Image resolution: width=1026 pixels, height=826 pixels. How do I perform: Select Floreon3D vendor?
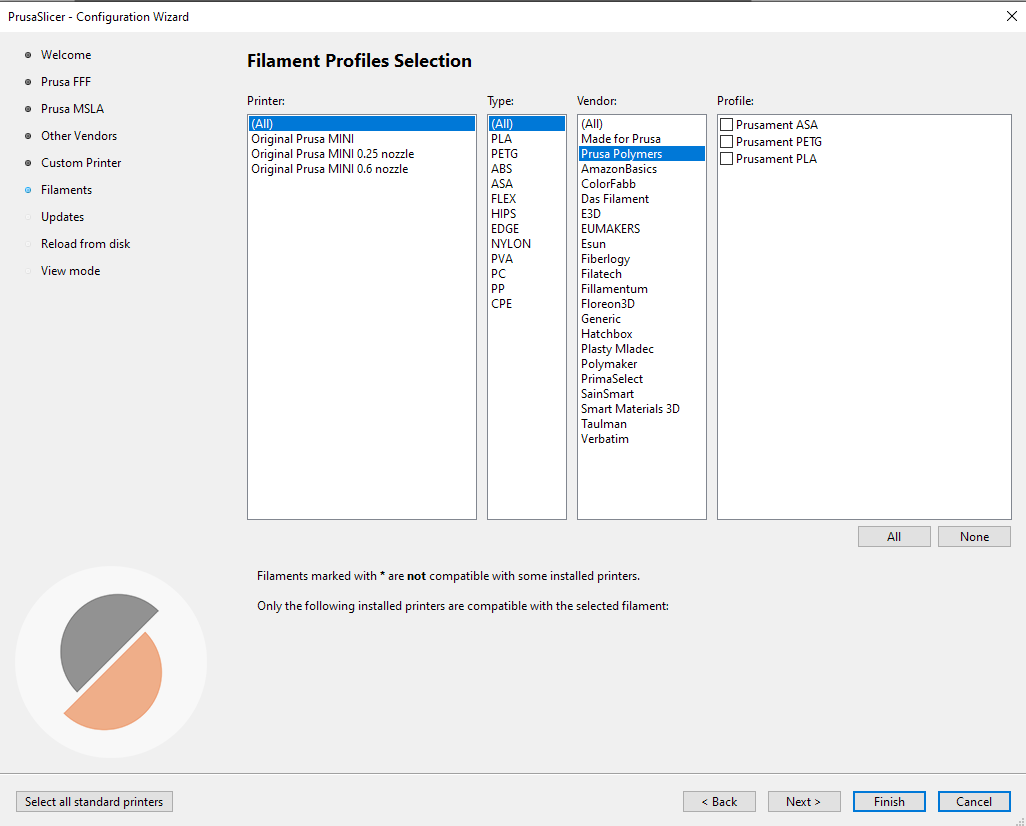pyautogui.click(x=642, y=304)
